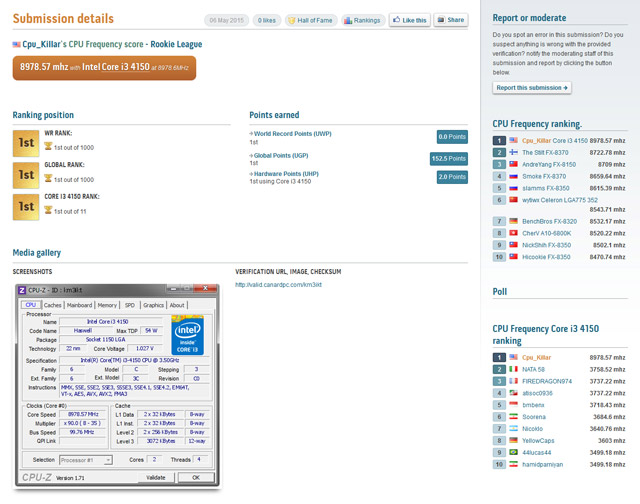Open Global Points (UGP) link
This screenshot has width=640, height=504.
point(281,155)
